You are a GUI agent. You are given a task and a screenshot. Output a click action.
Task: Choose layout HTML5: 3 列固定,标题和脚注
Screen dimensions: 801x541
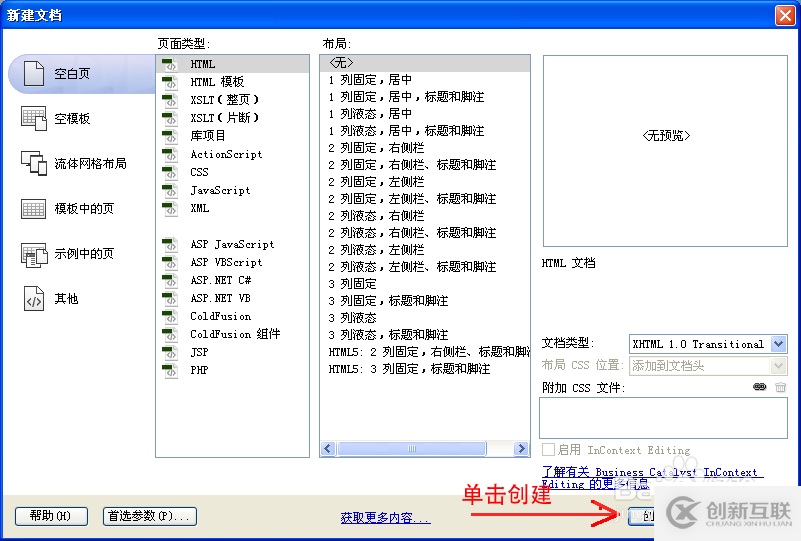(x=425, y=368)
